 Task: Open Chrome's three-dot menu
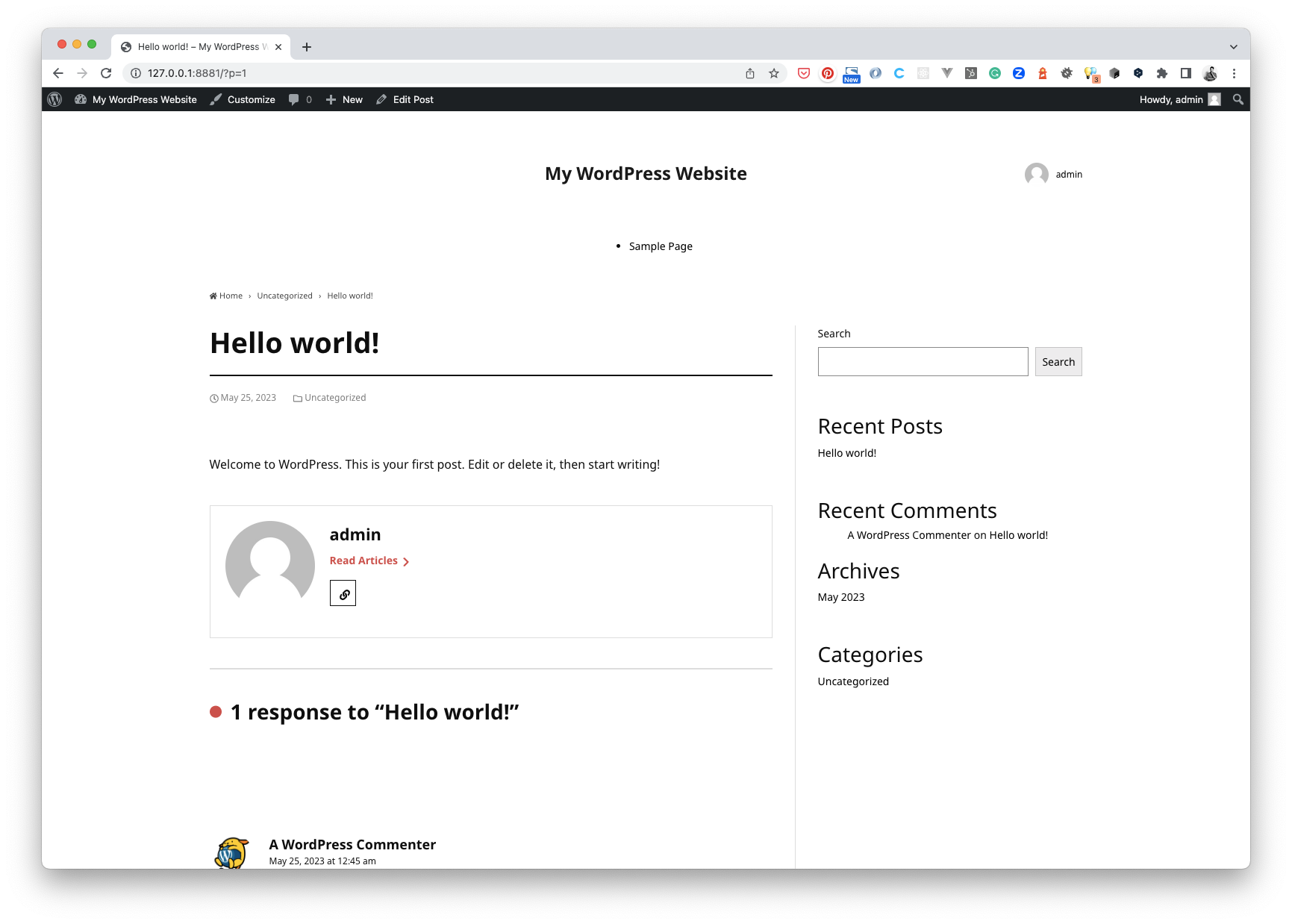pyautogui.click(x=1234, y=73)
